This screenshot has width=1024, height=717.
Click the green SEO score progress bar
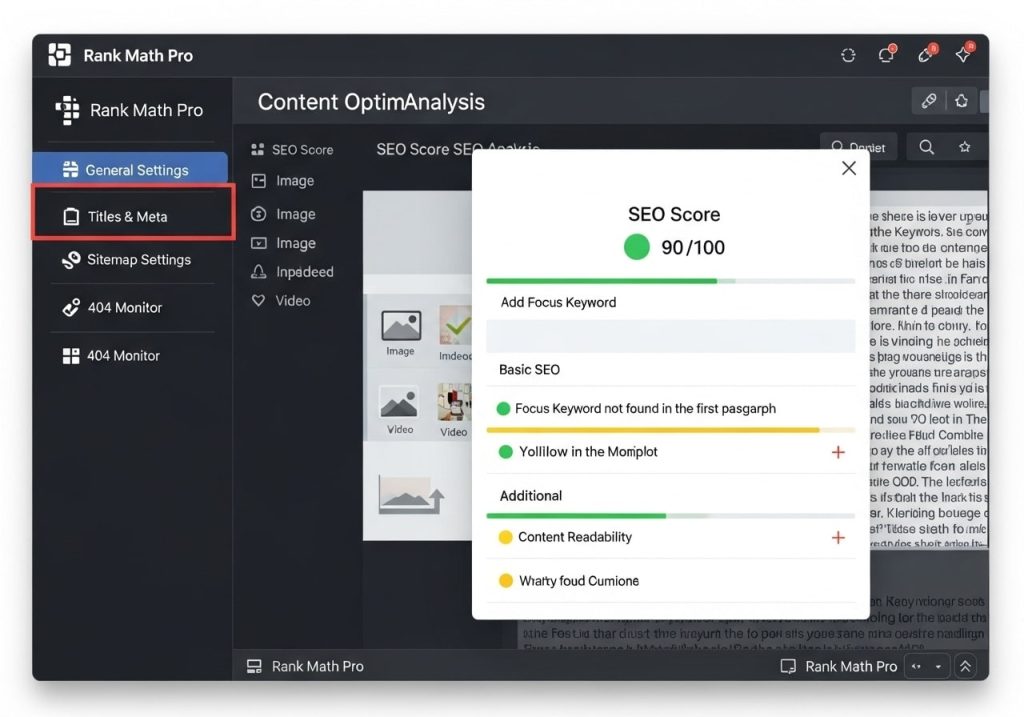pyautogui.click(x=671, y=281)
